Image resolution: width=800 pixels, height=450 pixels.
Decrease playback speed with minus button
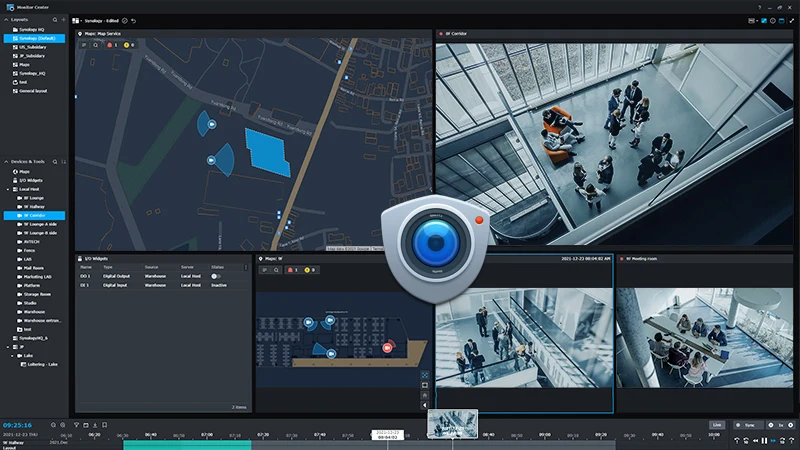[770, 425]
